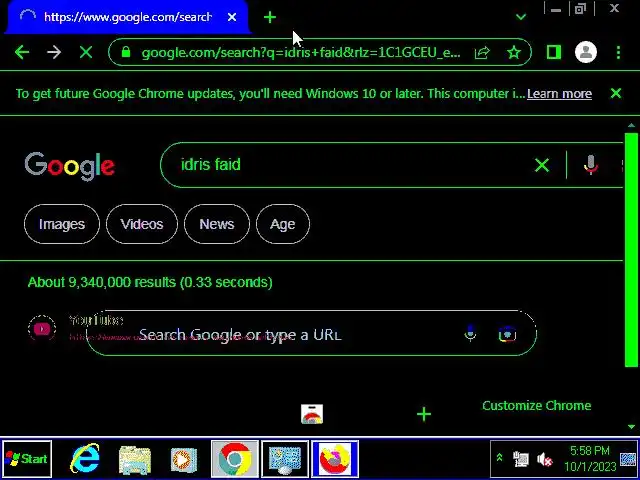Go back using the browser back arrow

[22, 52]
